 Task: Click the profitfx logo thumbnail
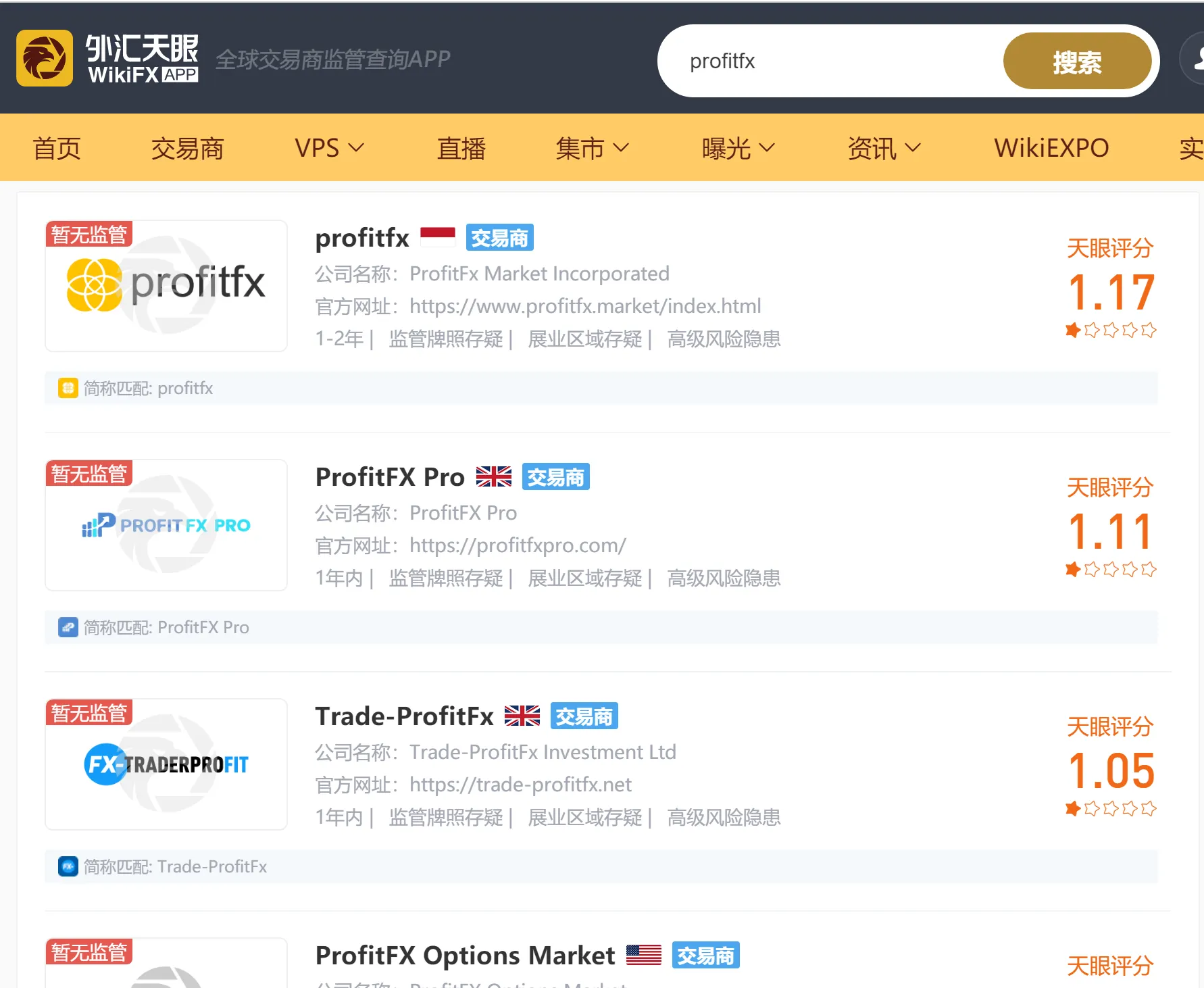[x=166, y=286]
